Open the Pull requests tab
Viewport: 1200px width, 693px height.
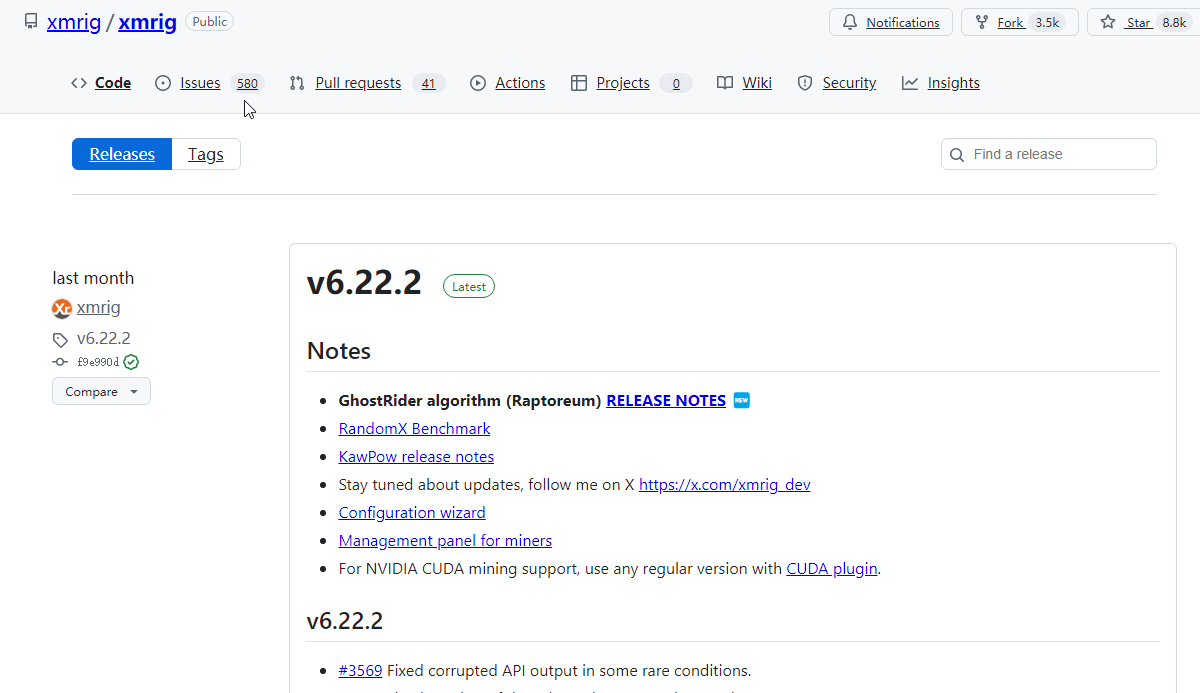357,83
